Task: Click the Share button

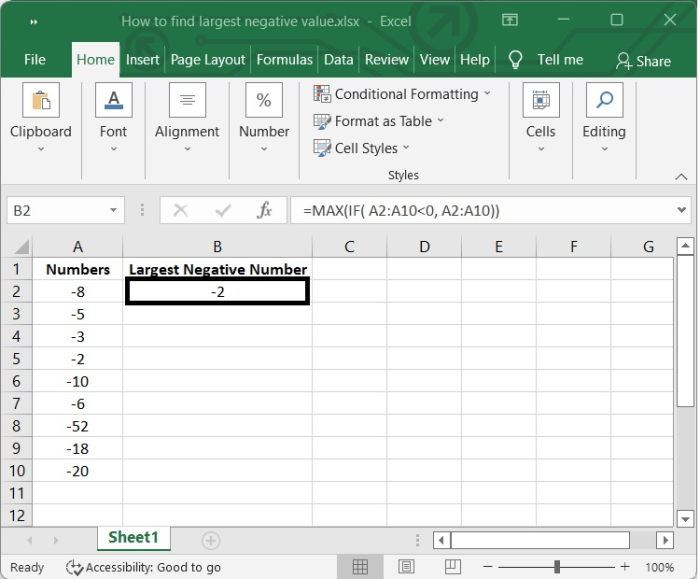Action: tap(643, 61)
